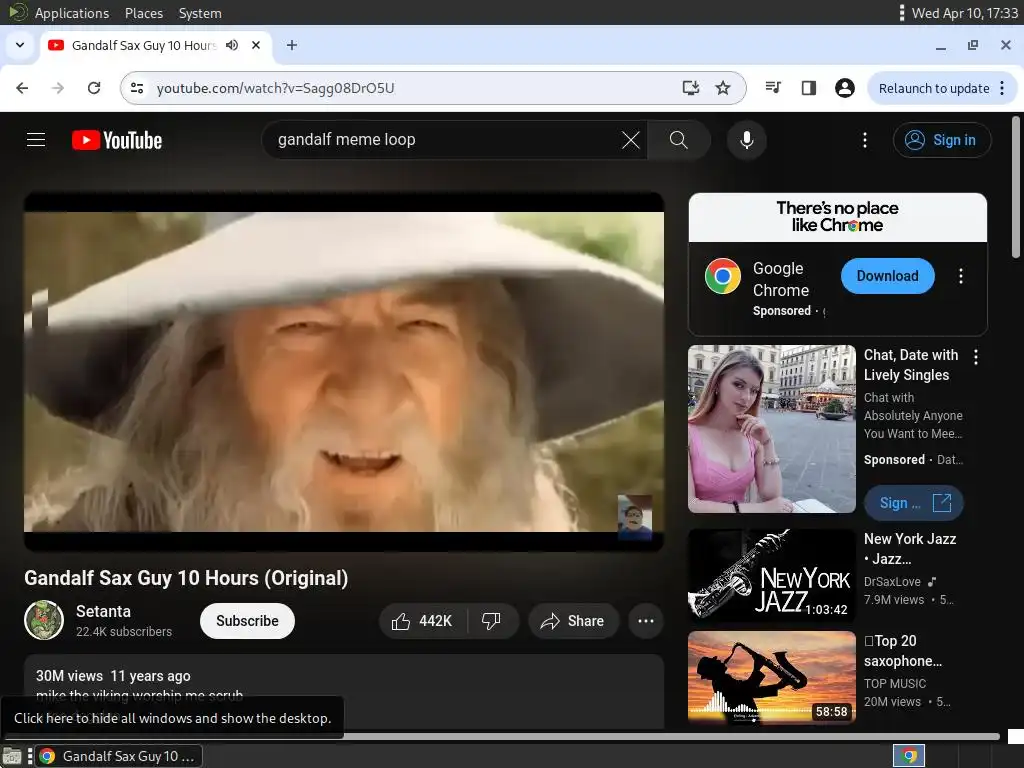1024x768 pixels.
Task: Close the Gandalf Sax Guy tab
Action: pyautogui.click(x=256, y=45)
